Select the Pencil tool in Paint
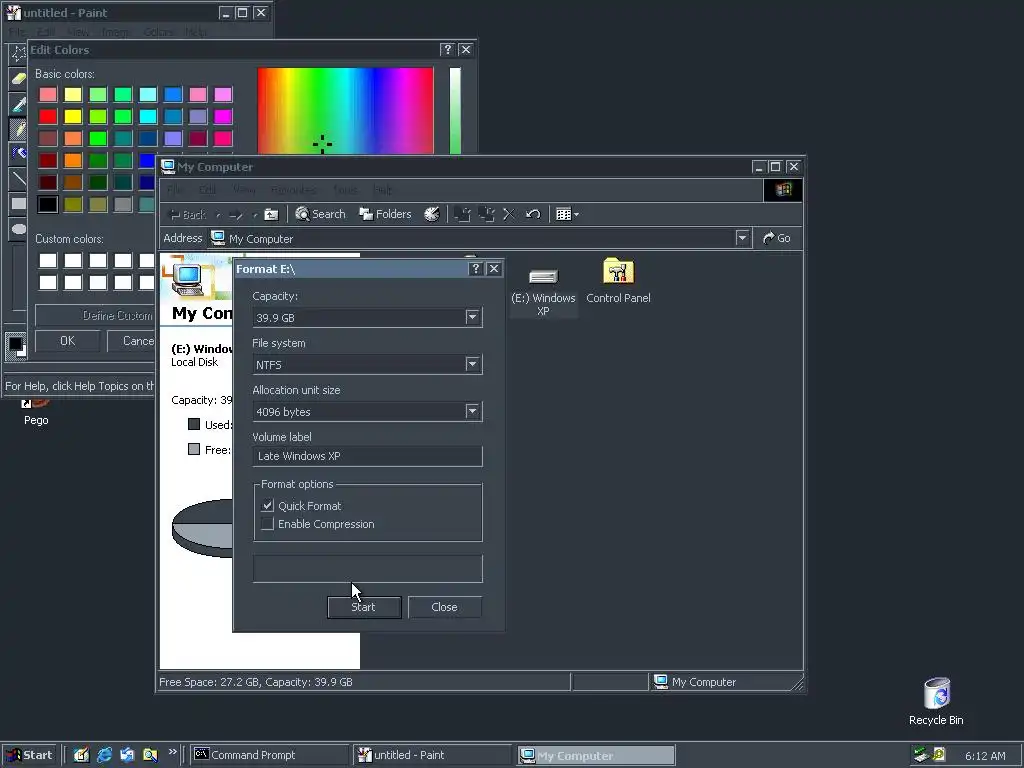The width and height of the screenshot is (1024, 768). tap(18, 128)
